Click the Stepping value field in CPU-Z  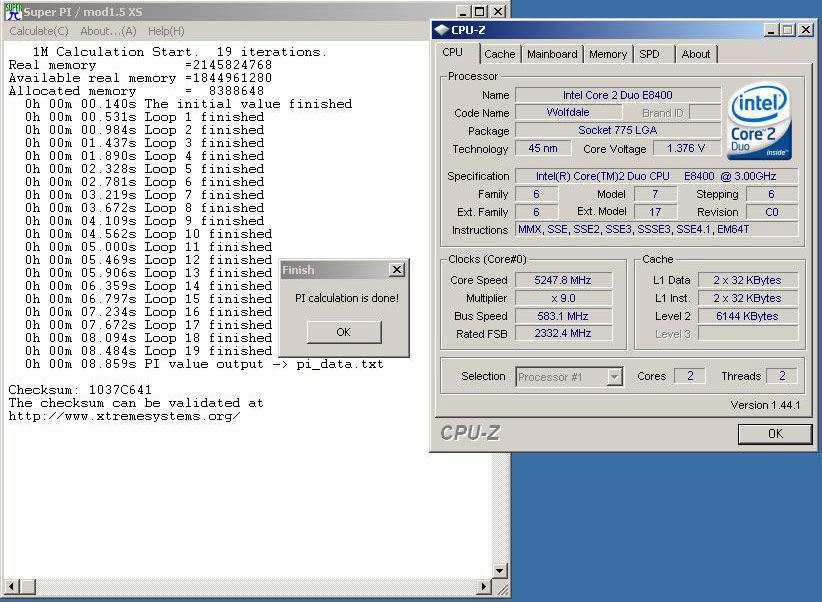point(772,194)
